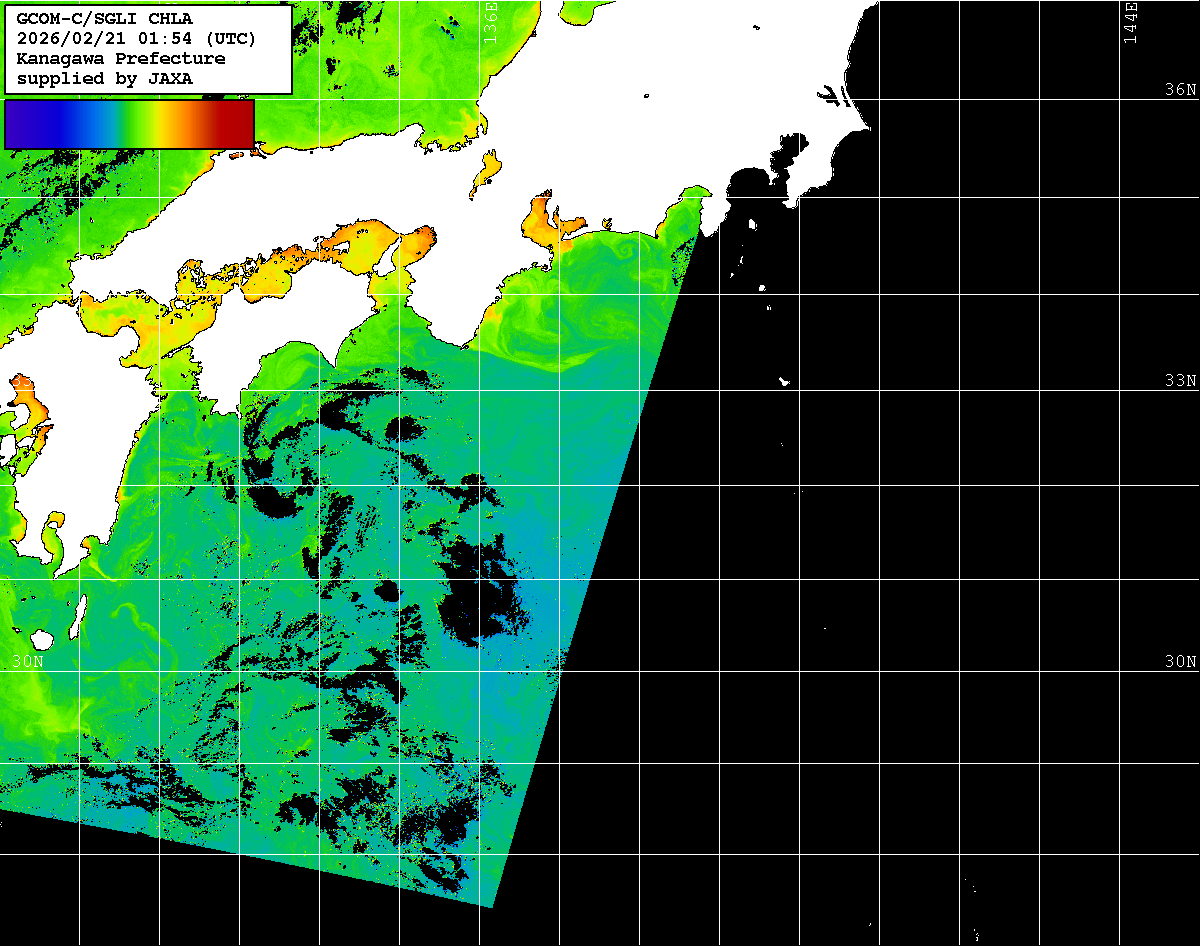Click Awaji Island in the Inland Sea
Screen dimensions: 1200x946
click(x=384, y=258)
